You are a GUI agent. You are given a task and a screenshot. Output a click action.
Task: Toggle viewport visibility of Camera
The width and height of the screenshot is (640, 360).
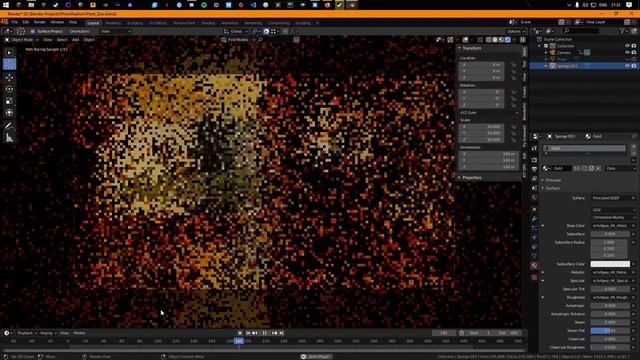[627, 52]
